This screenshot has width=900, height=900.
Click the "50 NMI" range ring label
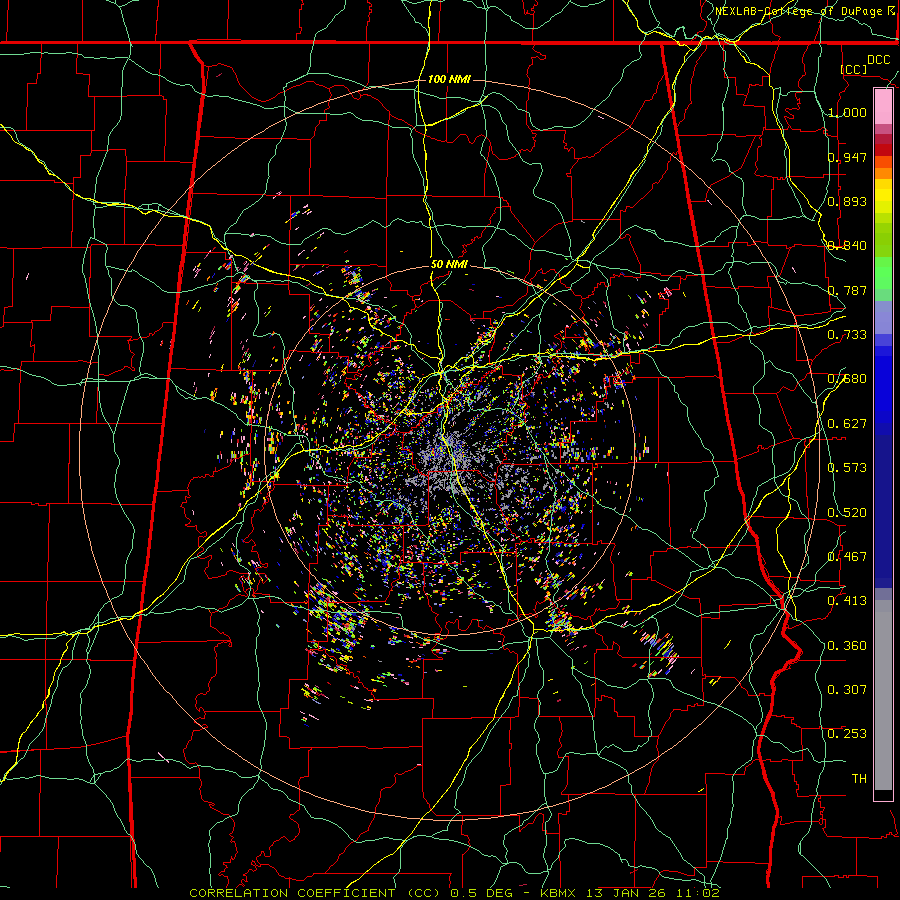click(x=449, y=264)
